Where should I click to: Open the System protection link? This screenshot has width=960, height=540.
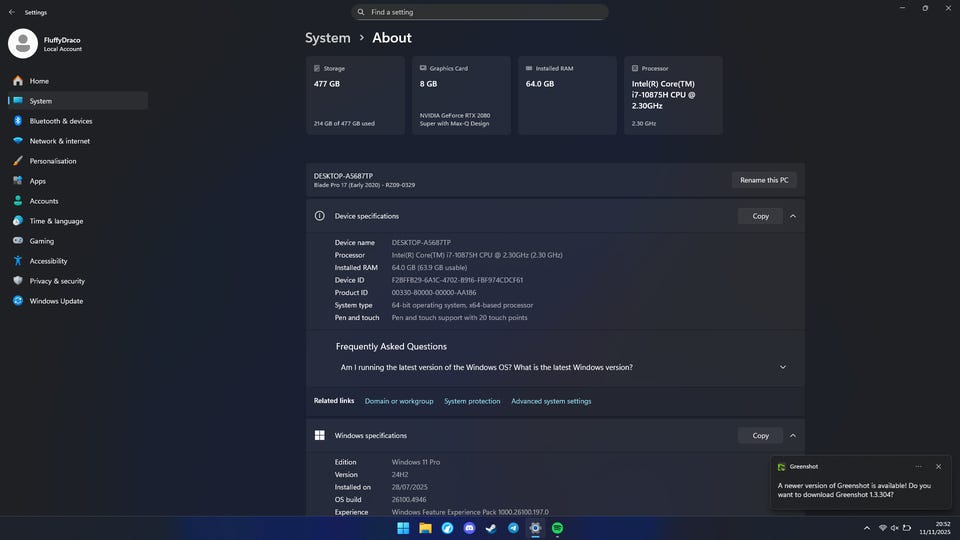(472, 401)
